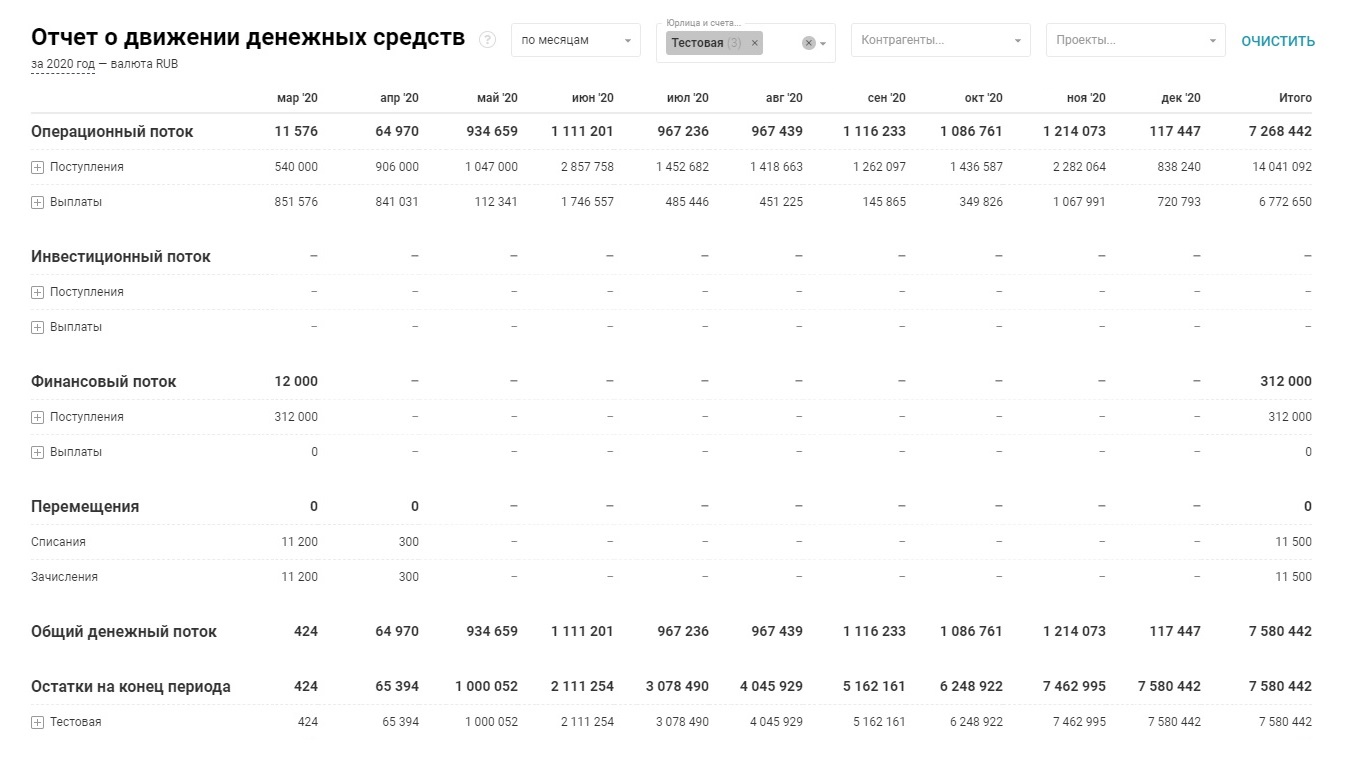Click the Списания row label
Image resolution: width=1350 pixels, height=780 pixels.
pyautogui.click(x=58, y=542)
